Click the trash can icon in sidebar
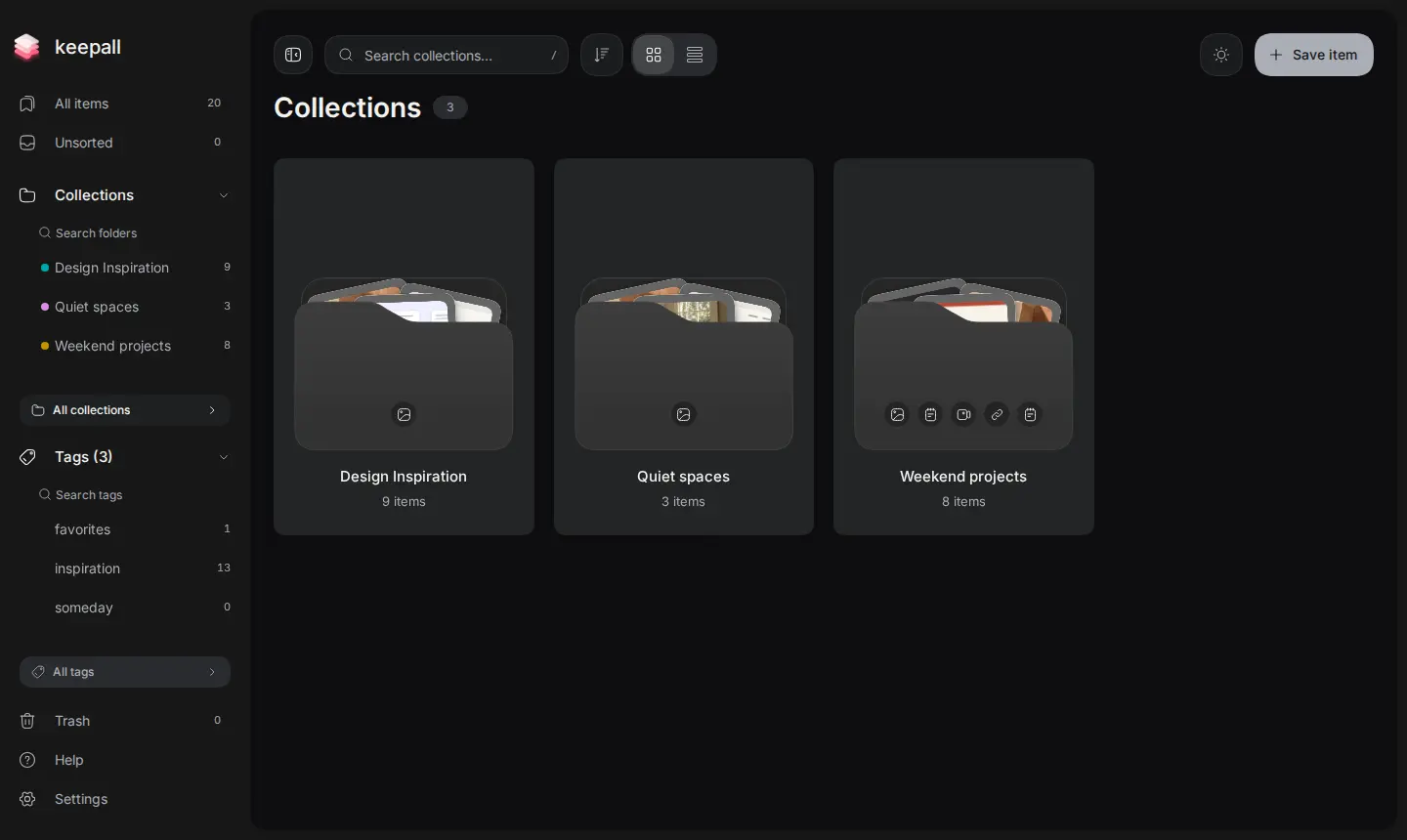Image resolution: width=1407 pixels, height=840 pixels. pyautogui.click(x=27, y=721)
